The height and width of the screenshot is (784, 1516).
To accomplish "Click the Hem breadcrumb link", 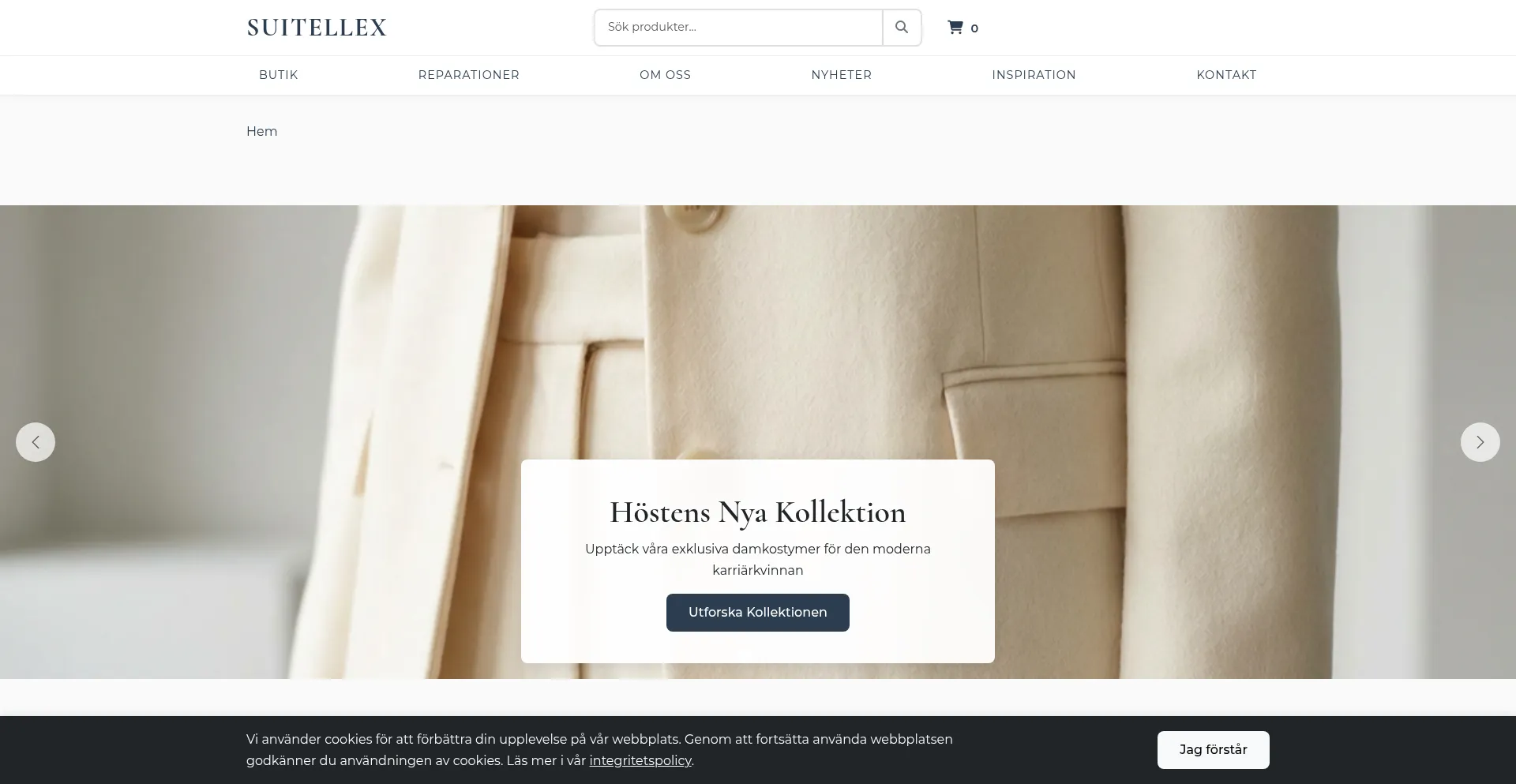I will pos(261,131).
